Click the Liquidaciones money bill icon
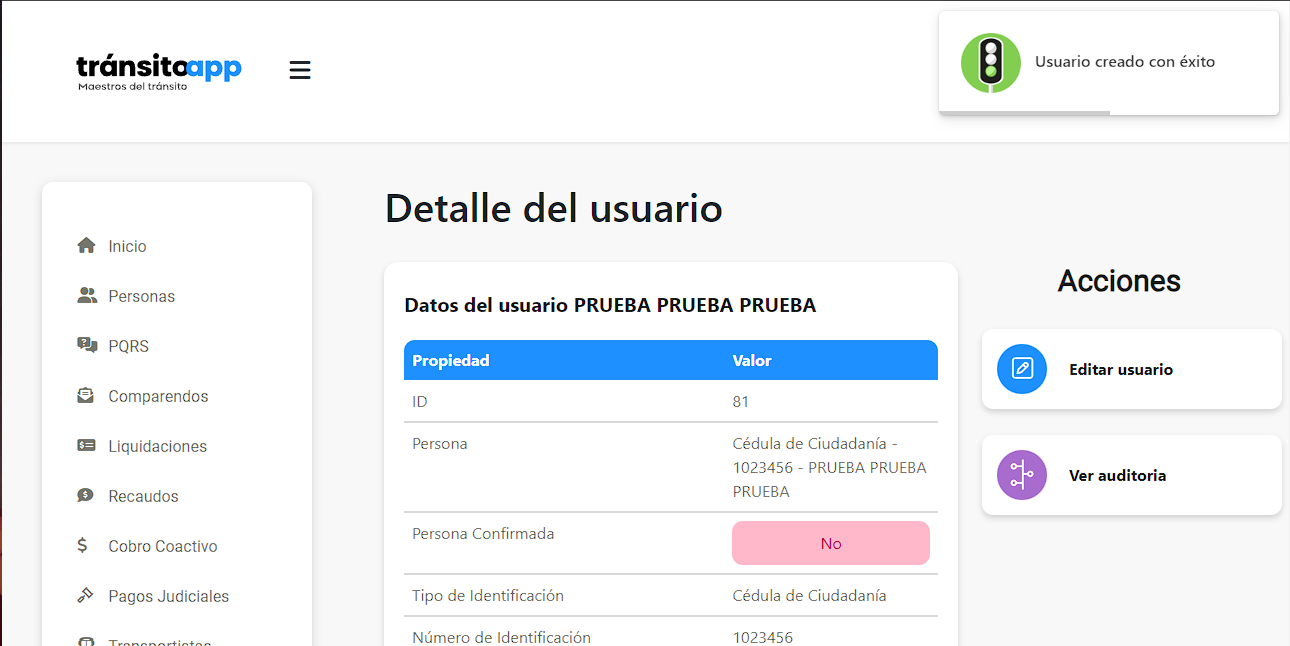 tap(87, 446)
